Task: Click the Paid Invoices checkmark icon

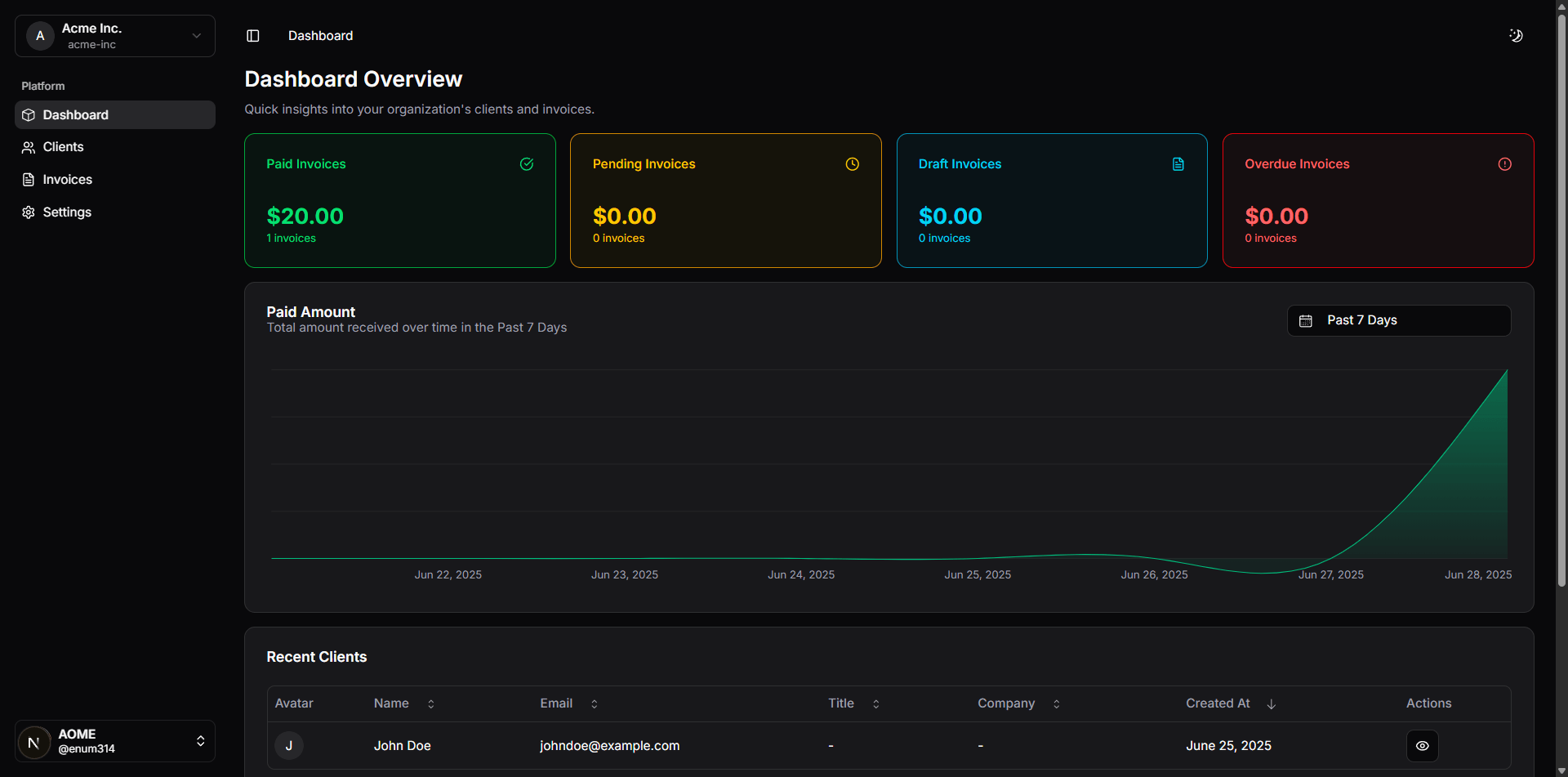Action: (527, 164)
